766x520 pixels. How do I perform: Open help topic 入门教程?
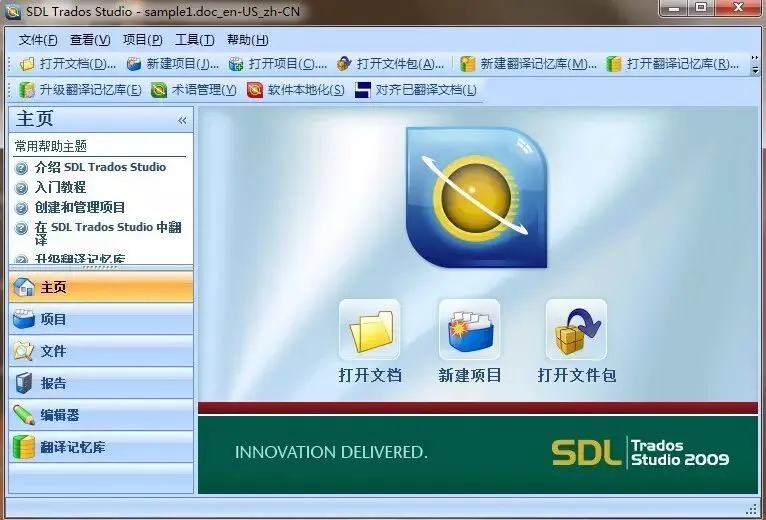point(60,187)
